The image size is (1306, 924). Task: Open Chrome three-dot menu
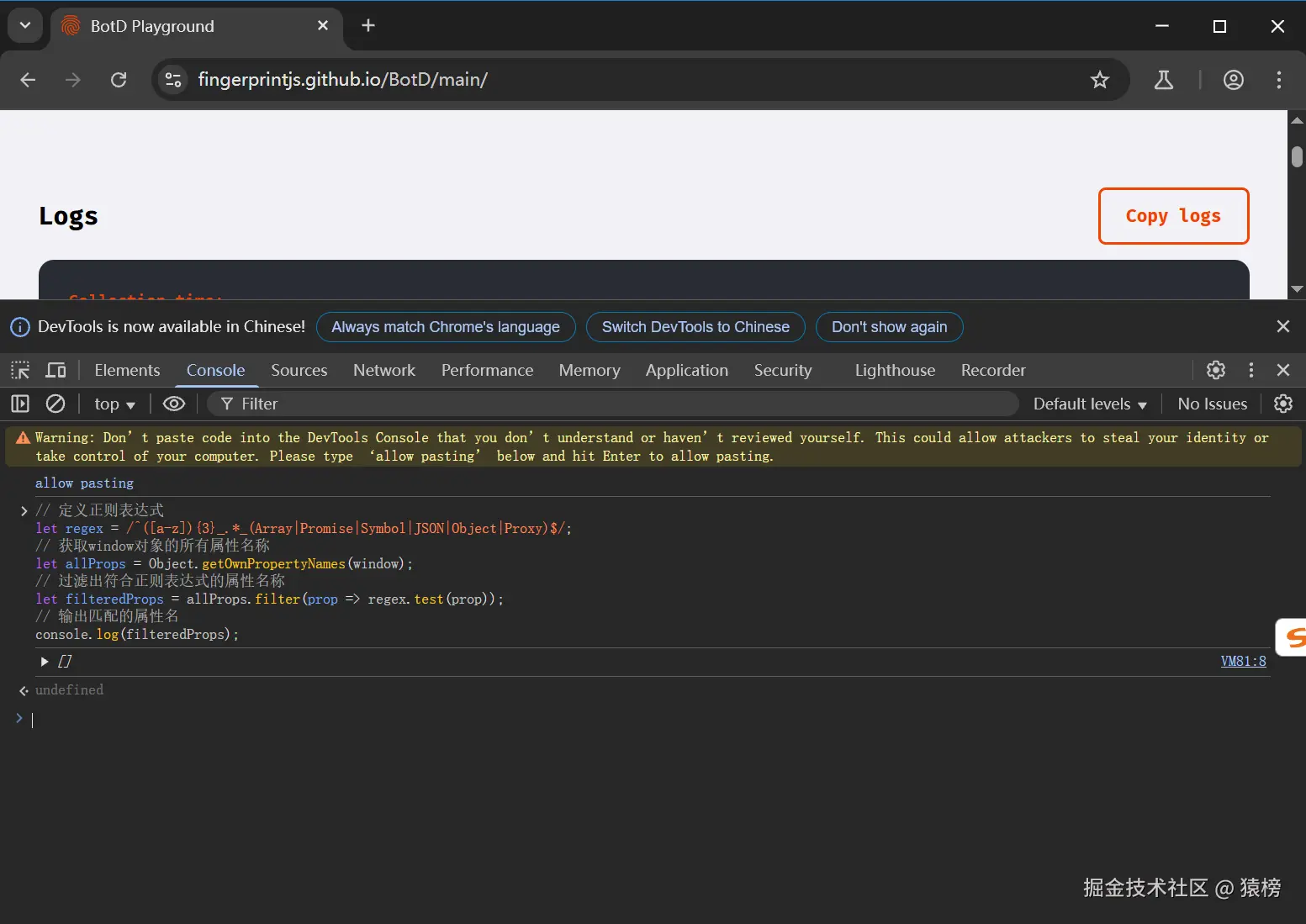click(x=1278, y=80)
